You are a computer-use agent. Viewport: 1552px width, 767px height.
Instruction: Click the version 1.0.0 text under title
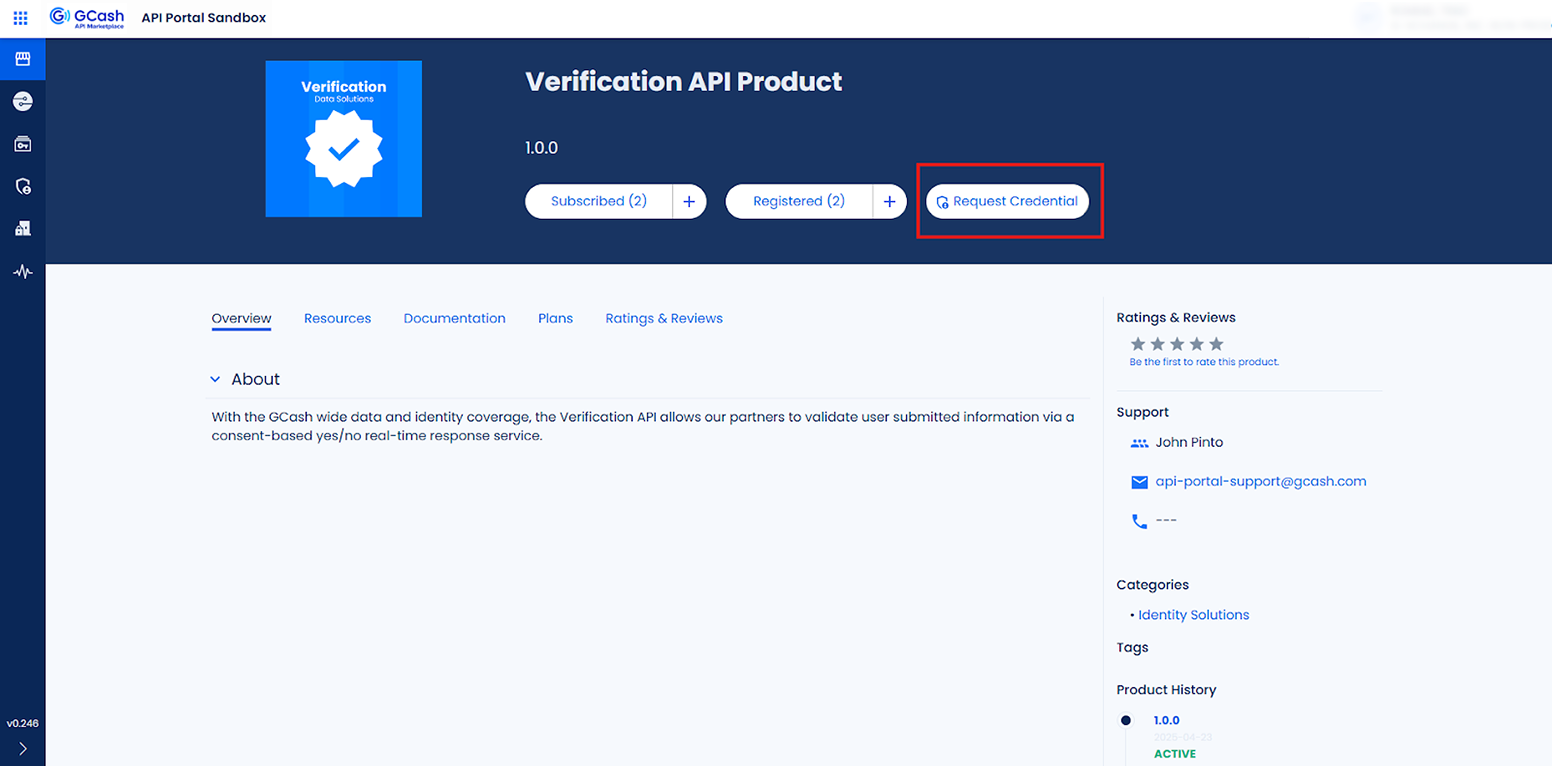(541, 148)
